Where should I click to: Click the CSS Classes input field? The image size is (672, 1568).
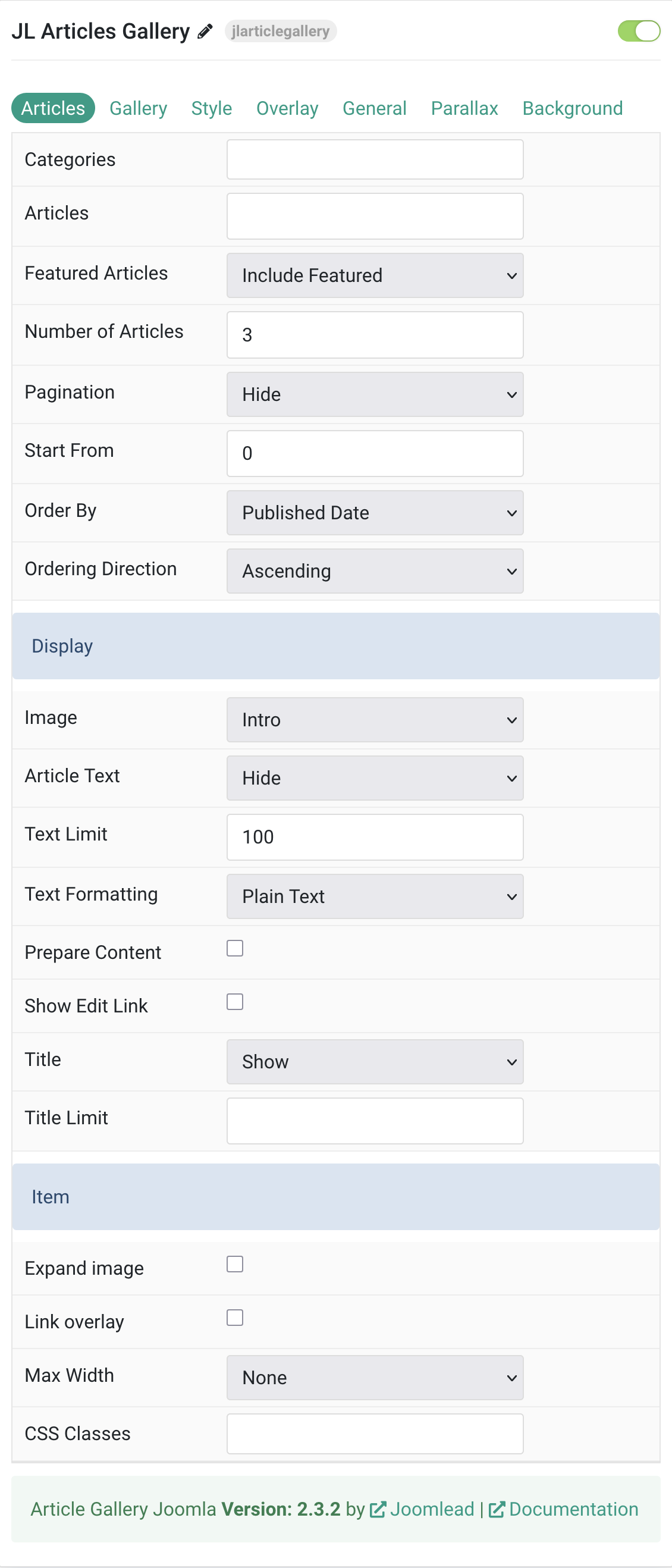click(x=375, y=1434)
